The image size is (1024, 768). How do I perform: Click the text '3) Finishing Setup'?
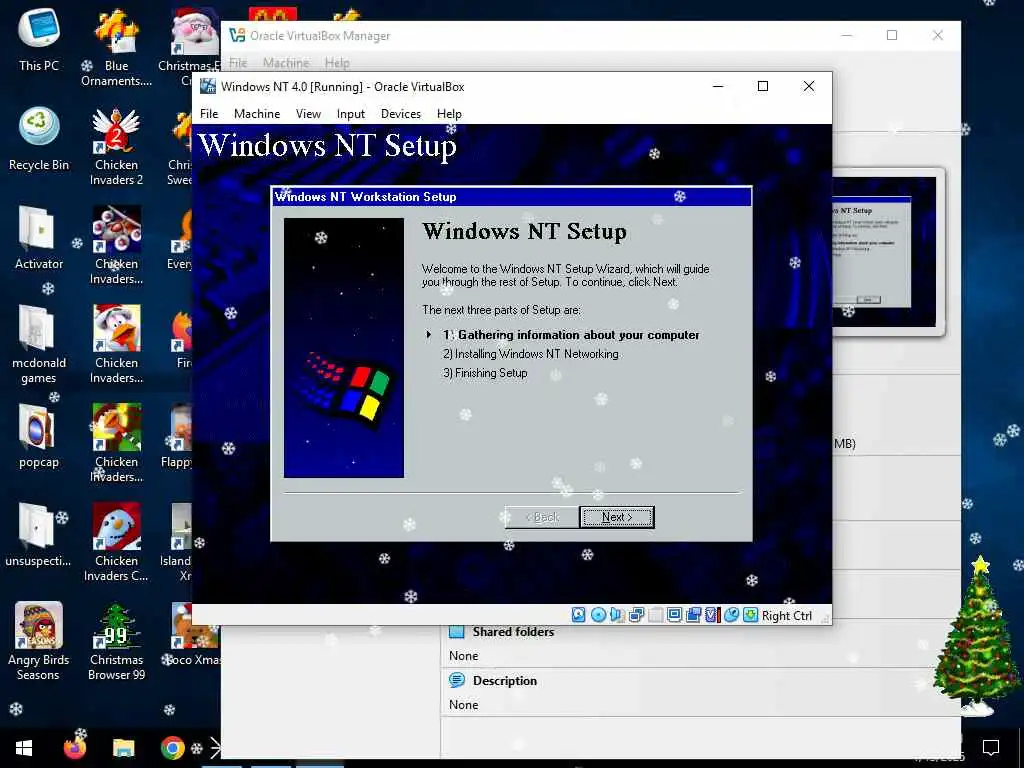point(485,373)
